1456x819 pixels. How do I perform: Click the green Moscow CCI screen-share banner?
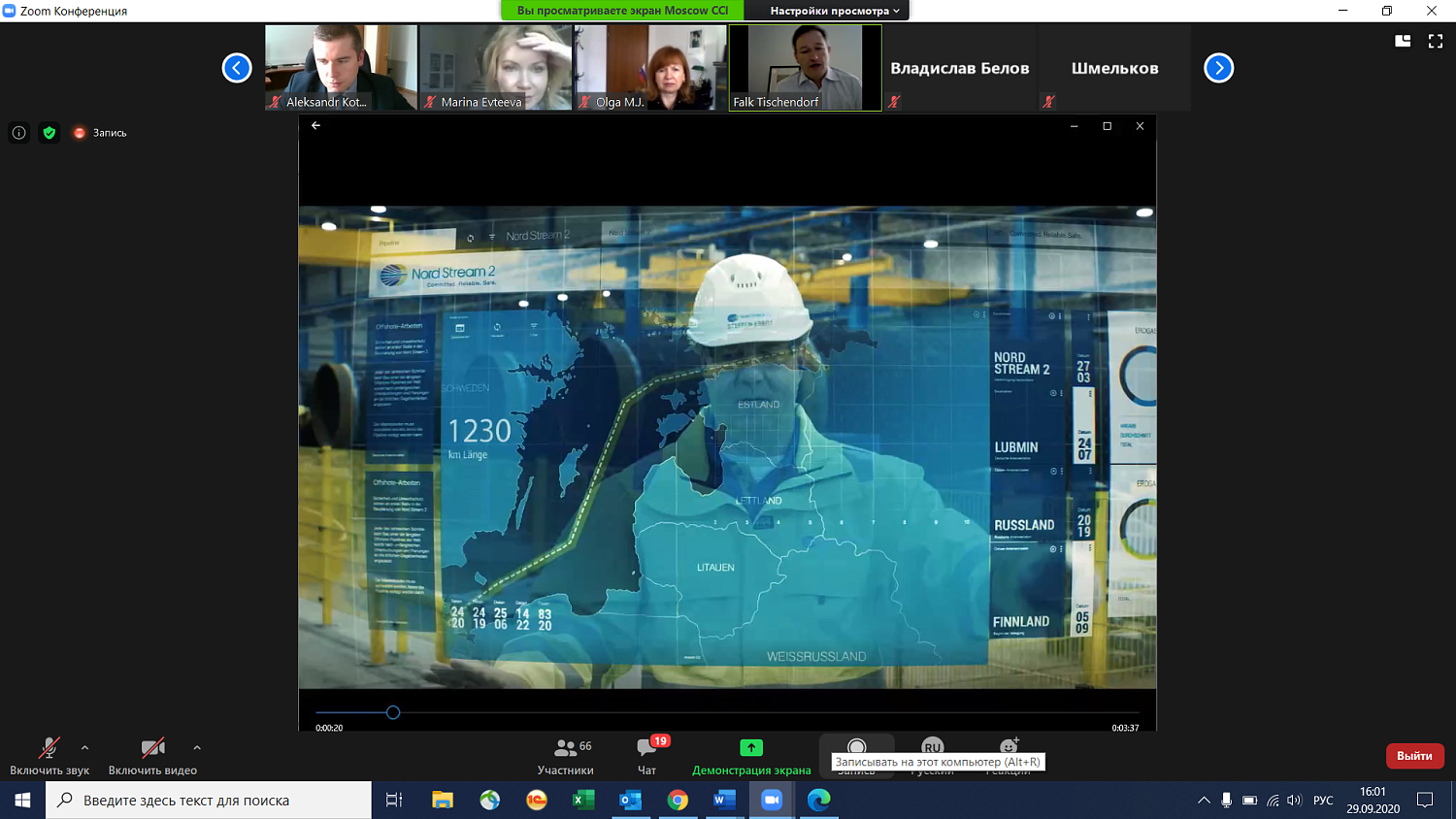click(622, 11)
